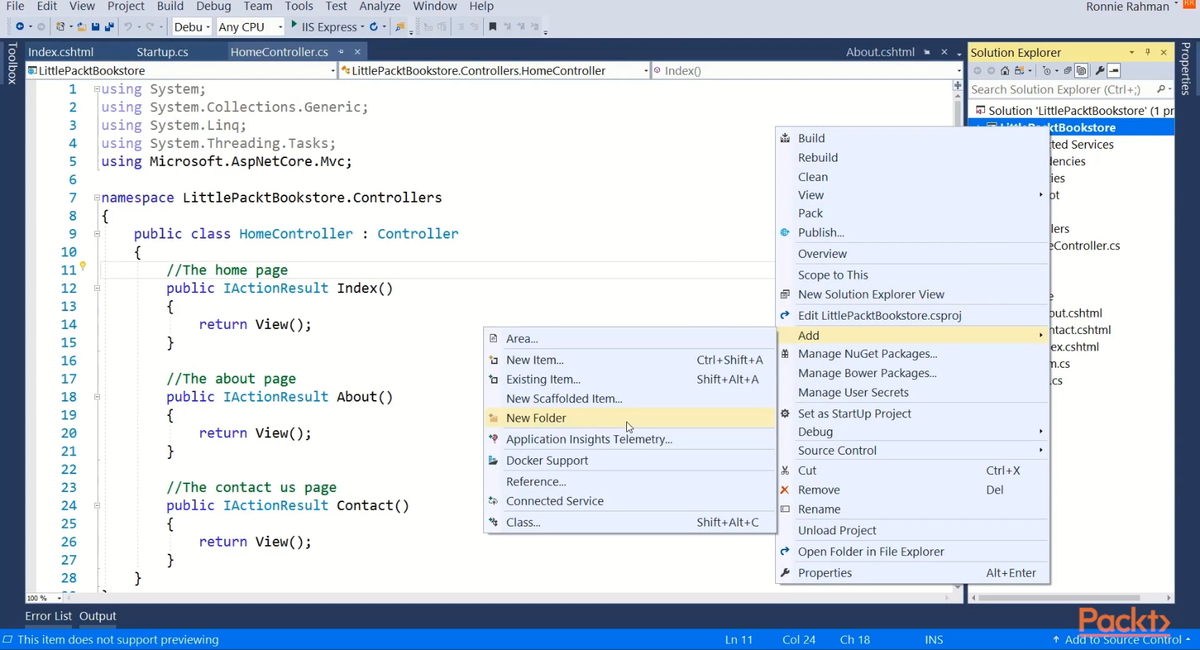Screen dimensions: 1200x650
Task: Open the Analyze menu in the menu bar
Action: click(379, 6)
